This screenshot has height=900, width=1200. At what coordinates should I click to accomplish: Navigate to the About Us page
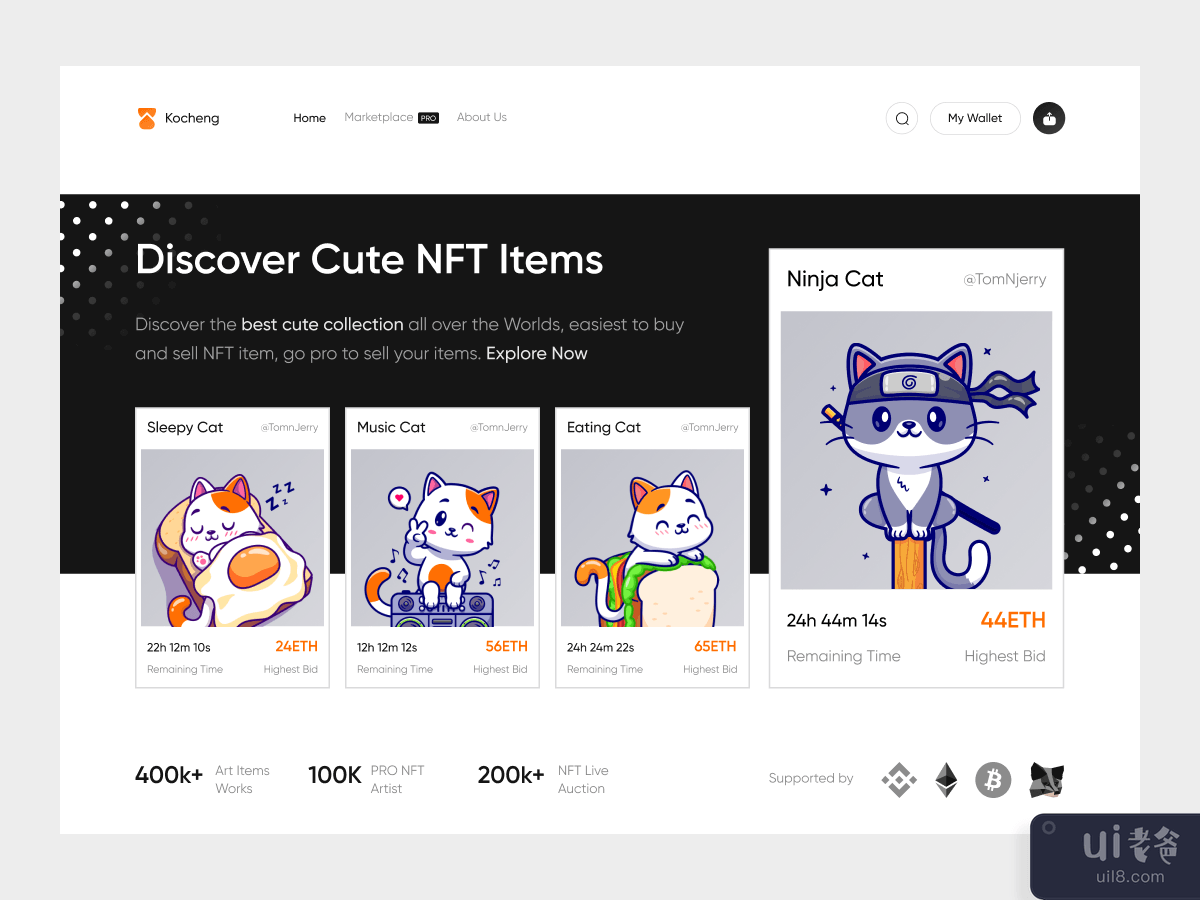coord(481,117)
